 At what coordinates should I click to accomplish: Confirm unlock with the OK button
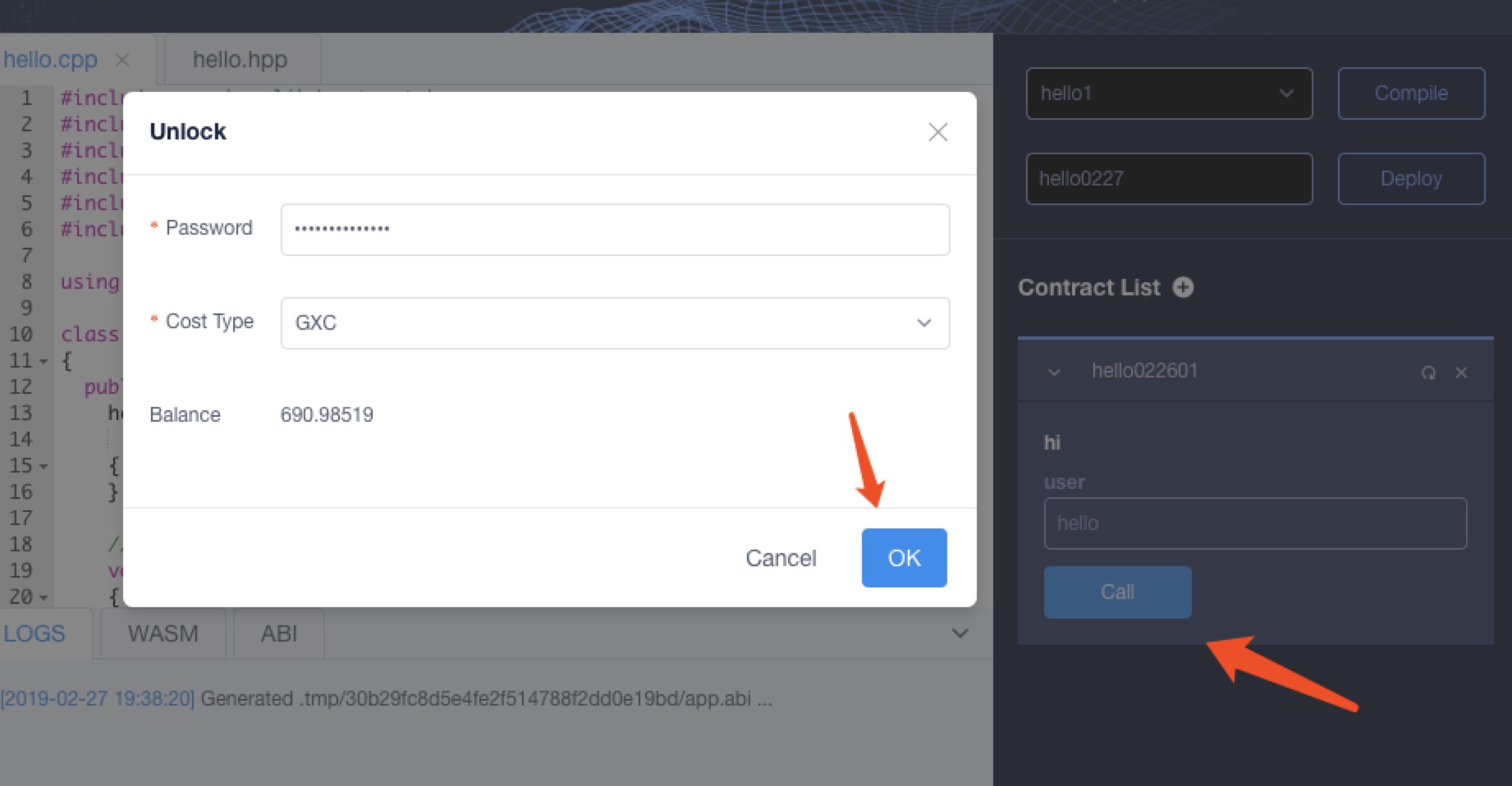[x=904, y=558]
